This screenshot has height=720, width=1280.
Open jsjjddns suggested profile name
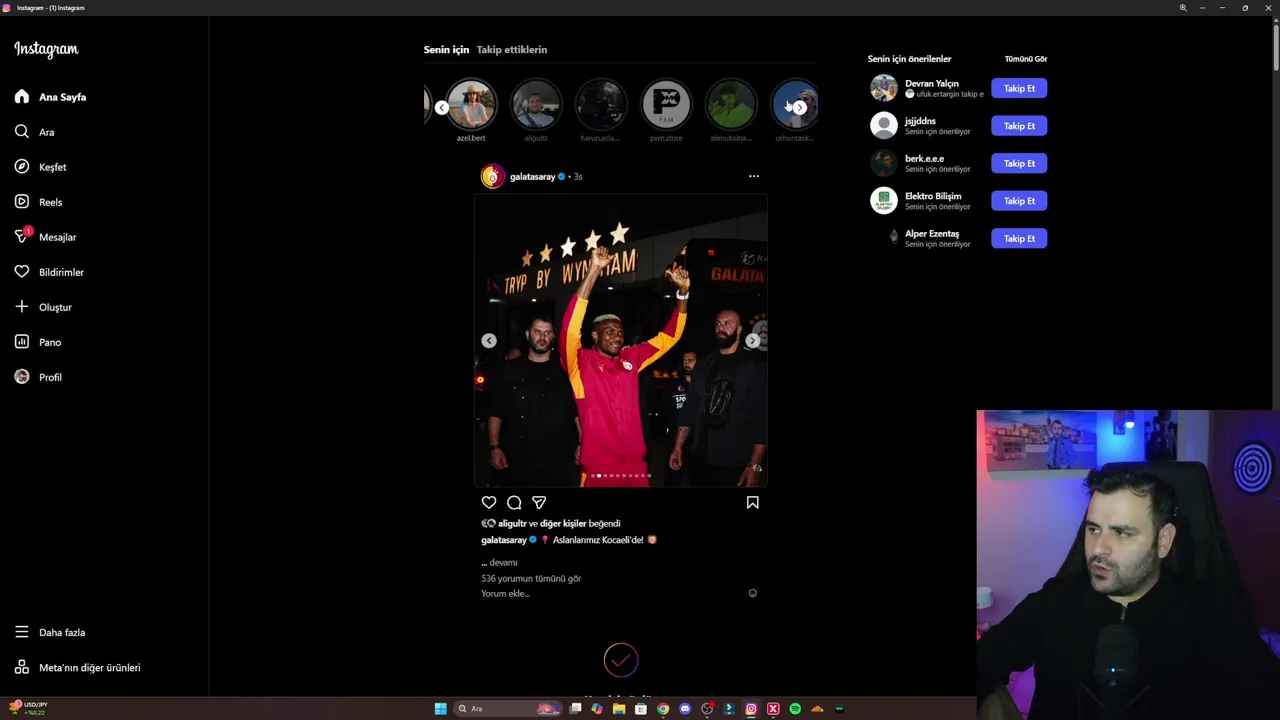coord(920,121)
